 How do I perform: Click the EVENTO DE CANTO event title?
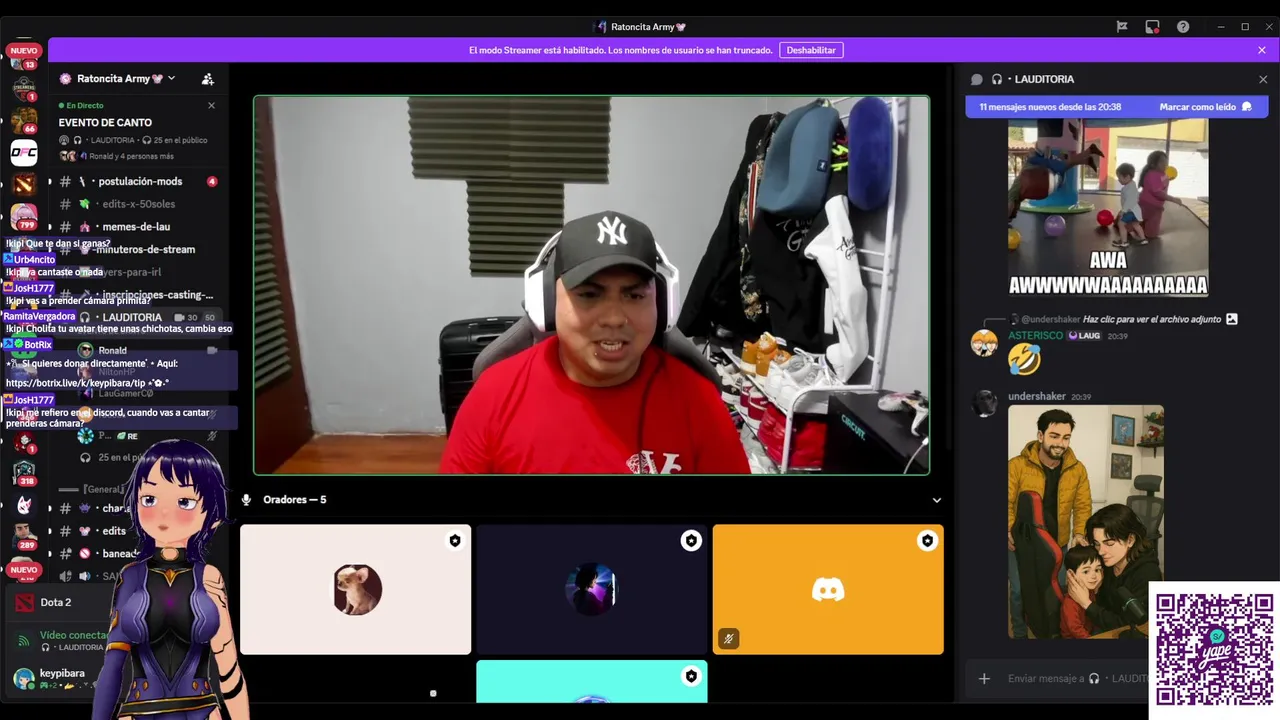click(105, 123)
